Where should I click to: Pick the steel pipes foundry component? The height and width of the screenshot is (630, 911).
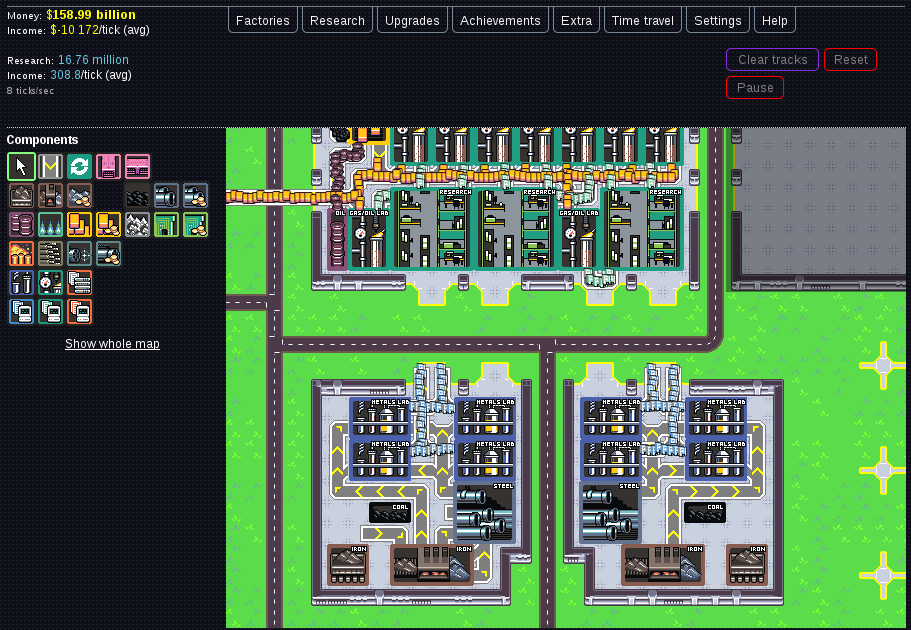pyautogui.click(x=167, y=196)
